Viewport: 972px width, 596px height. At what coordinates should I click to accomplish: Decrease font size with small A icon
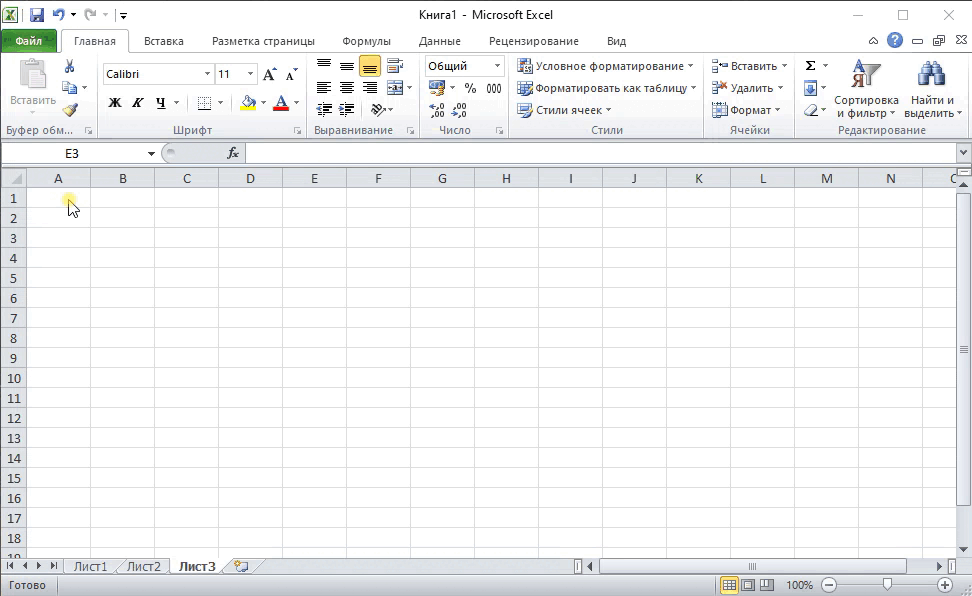click(x=291, y=74)
